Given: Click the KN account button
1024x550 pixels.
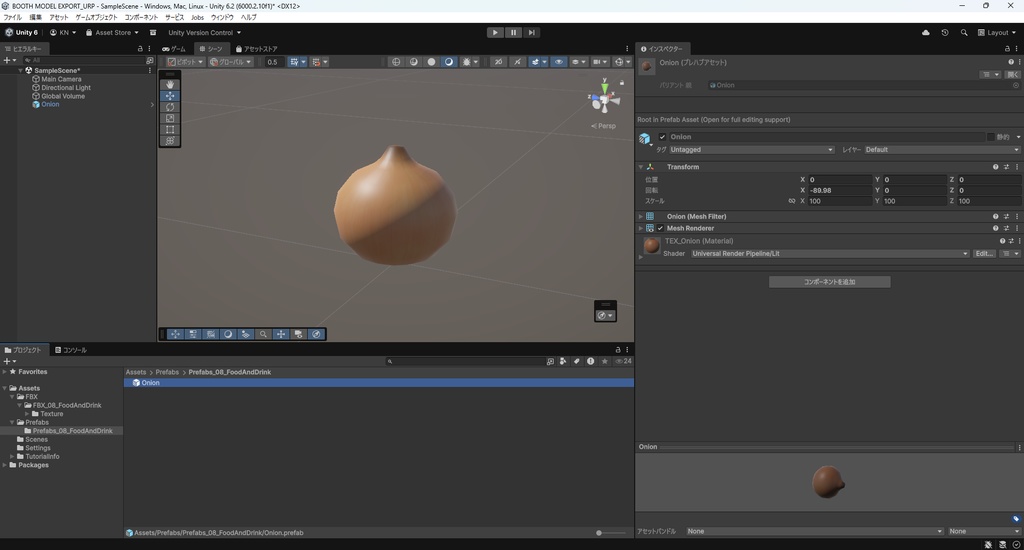Looking at the screenshot, I should coord(63,33).
